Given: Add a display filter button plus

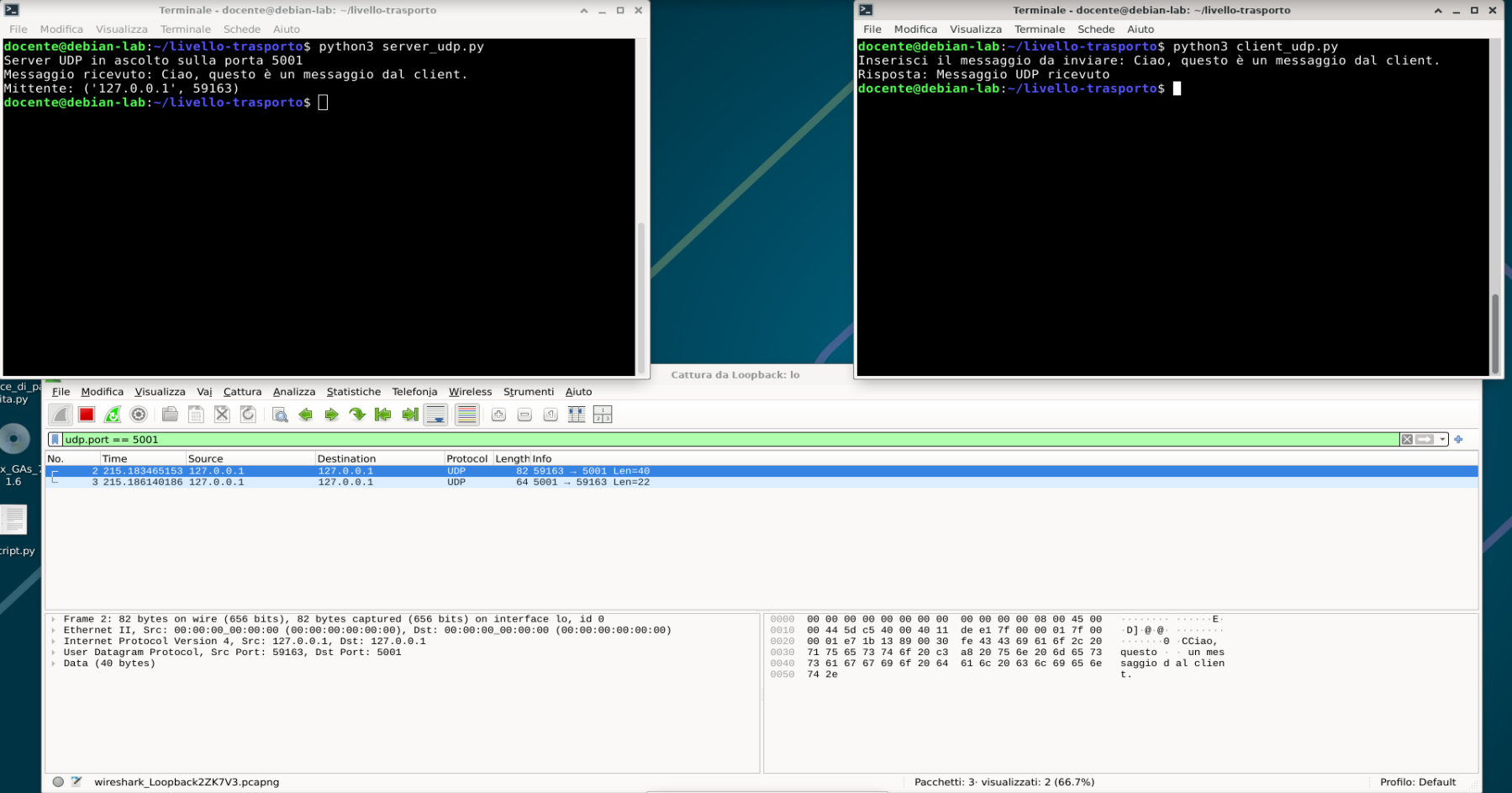Looking at the screenshot, I should click(x=1458, y=439).
